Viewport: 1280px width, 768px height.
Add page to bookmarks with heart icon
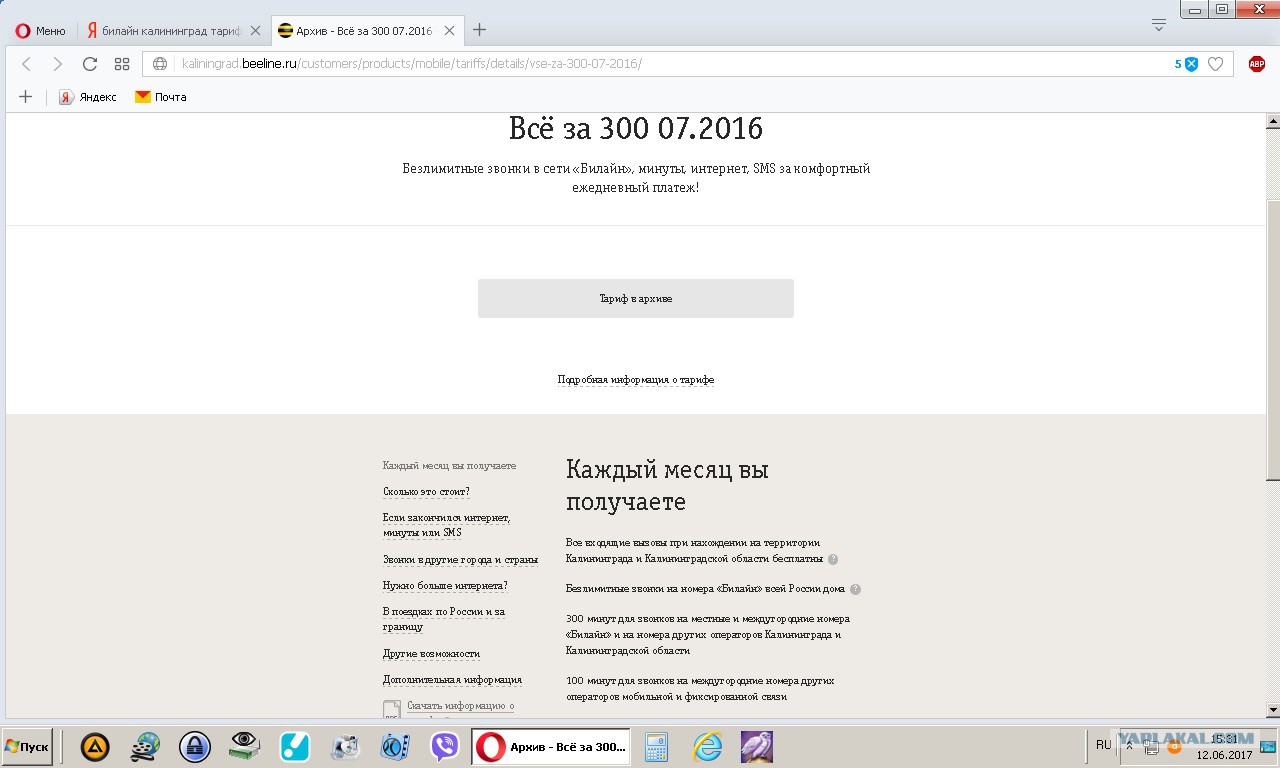point(1215,64)
